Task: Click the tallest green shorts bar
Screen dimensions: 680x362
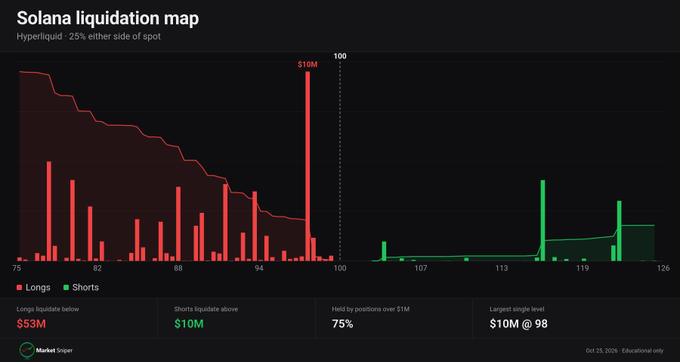Action: pos(543,220)
